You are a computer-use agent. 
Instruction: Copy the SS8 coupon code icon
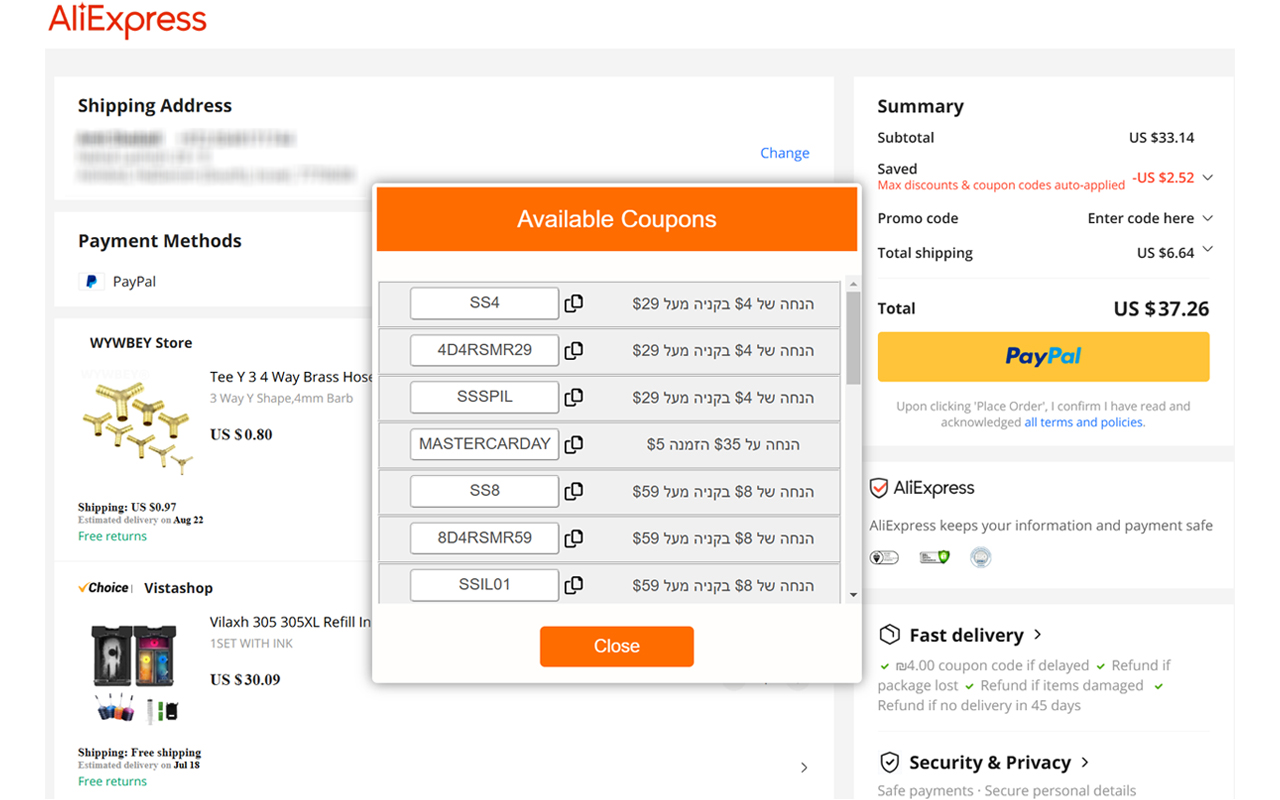574,491
